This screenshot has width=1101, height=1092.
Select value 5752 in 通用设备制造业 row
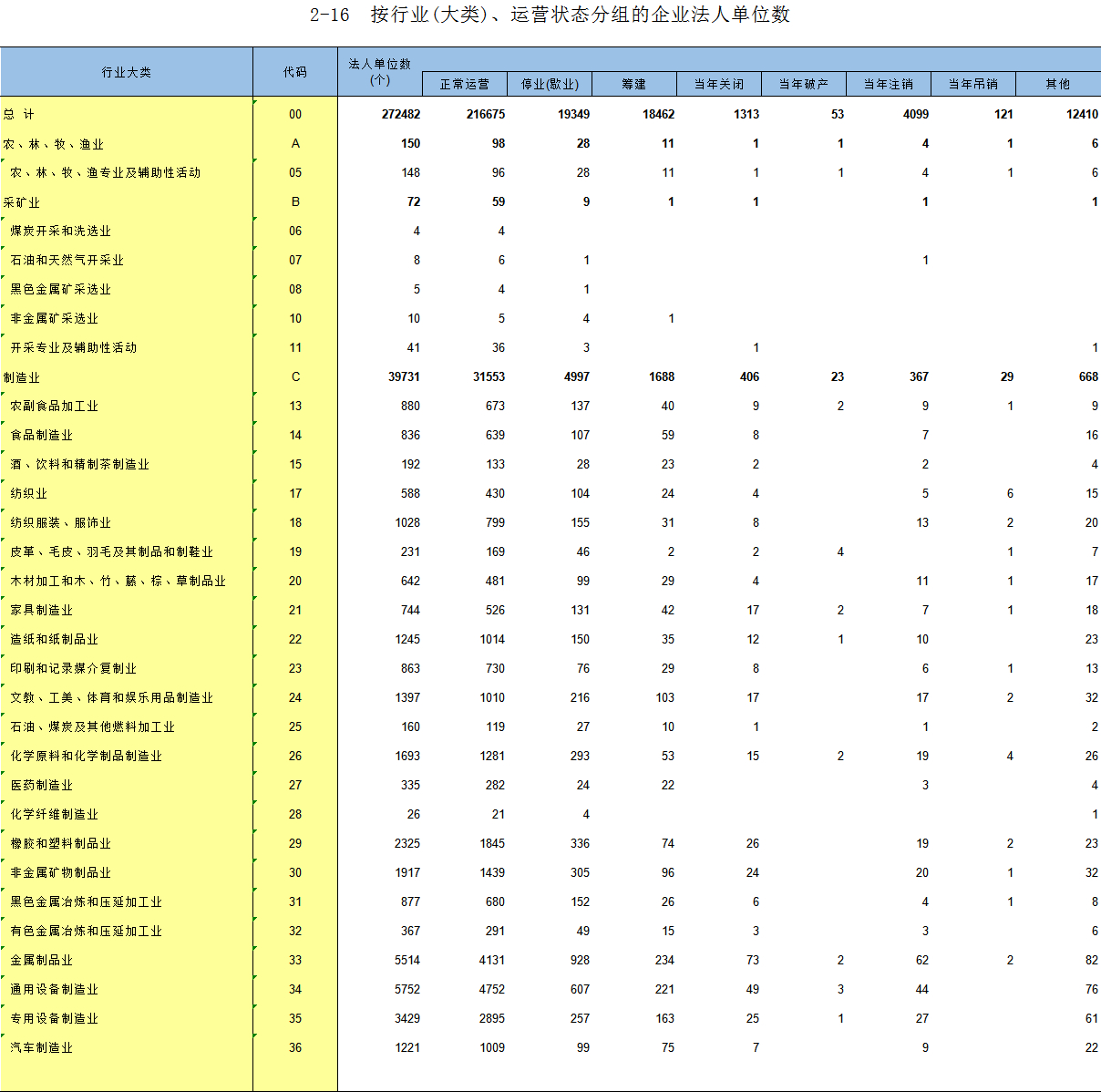(x=407, y=989)
